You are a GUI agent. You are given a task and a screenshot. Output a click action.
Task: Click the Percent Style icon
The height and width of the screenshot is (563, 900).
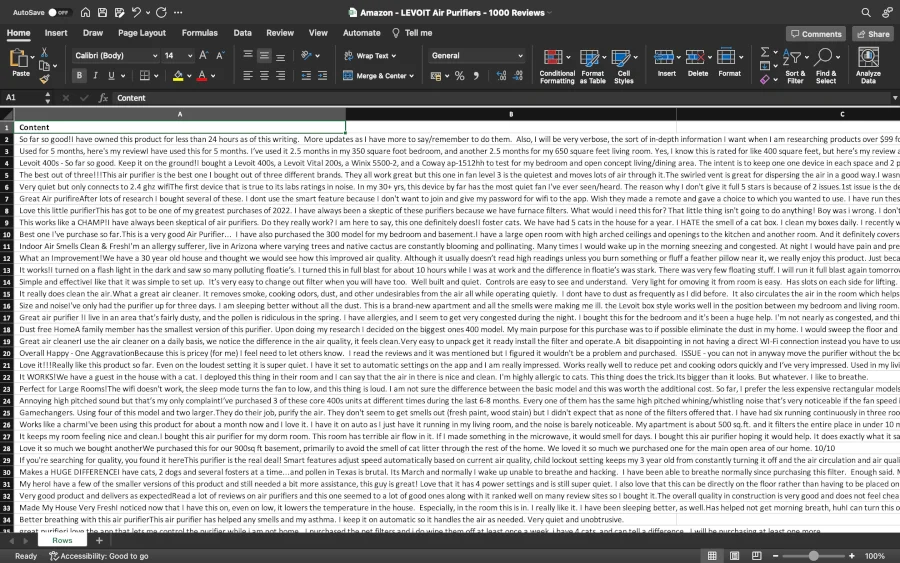point(459,76)
